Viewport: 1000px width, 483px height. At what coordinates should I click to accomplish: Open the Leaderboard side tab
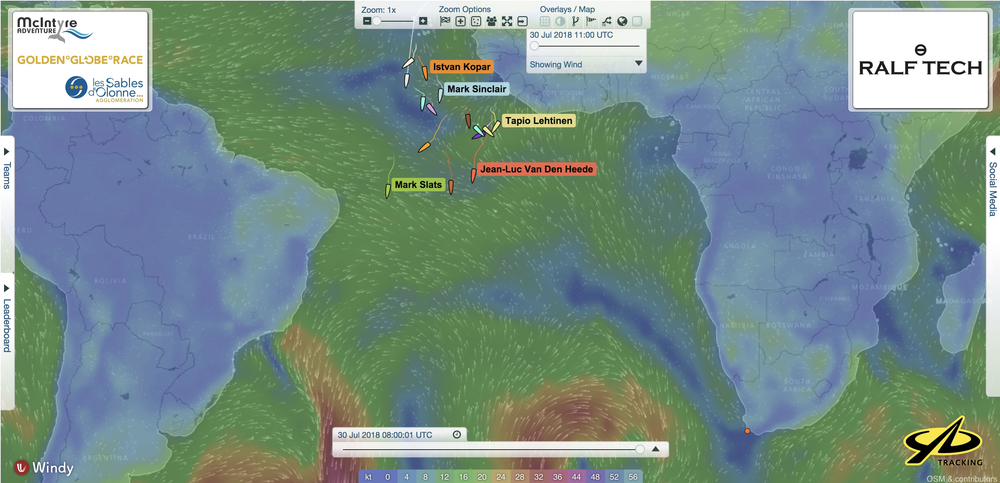click(7, 317)
